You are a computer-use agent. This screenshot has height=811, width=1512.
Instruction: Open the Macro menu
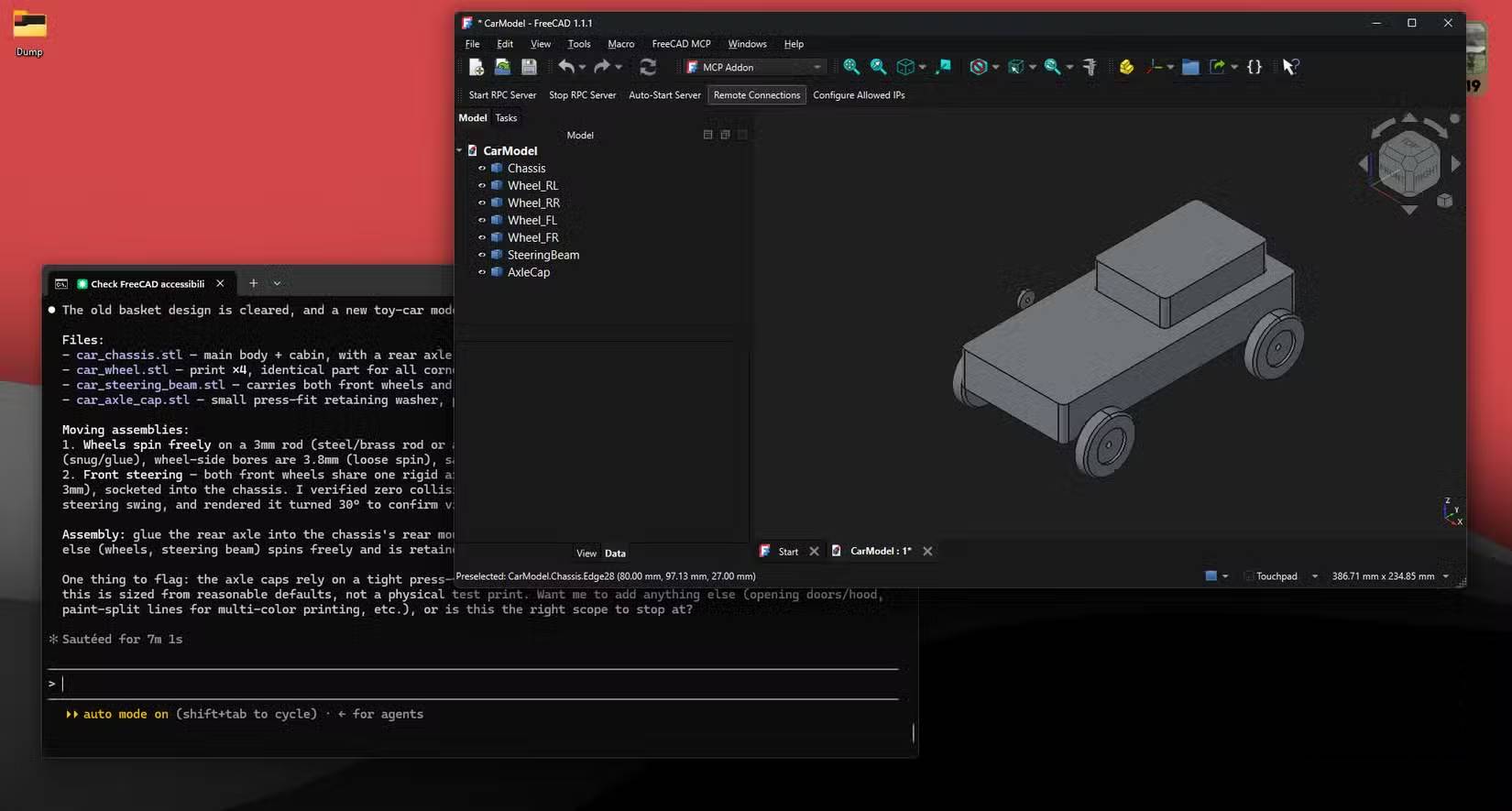coord(620,44)
